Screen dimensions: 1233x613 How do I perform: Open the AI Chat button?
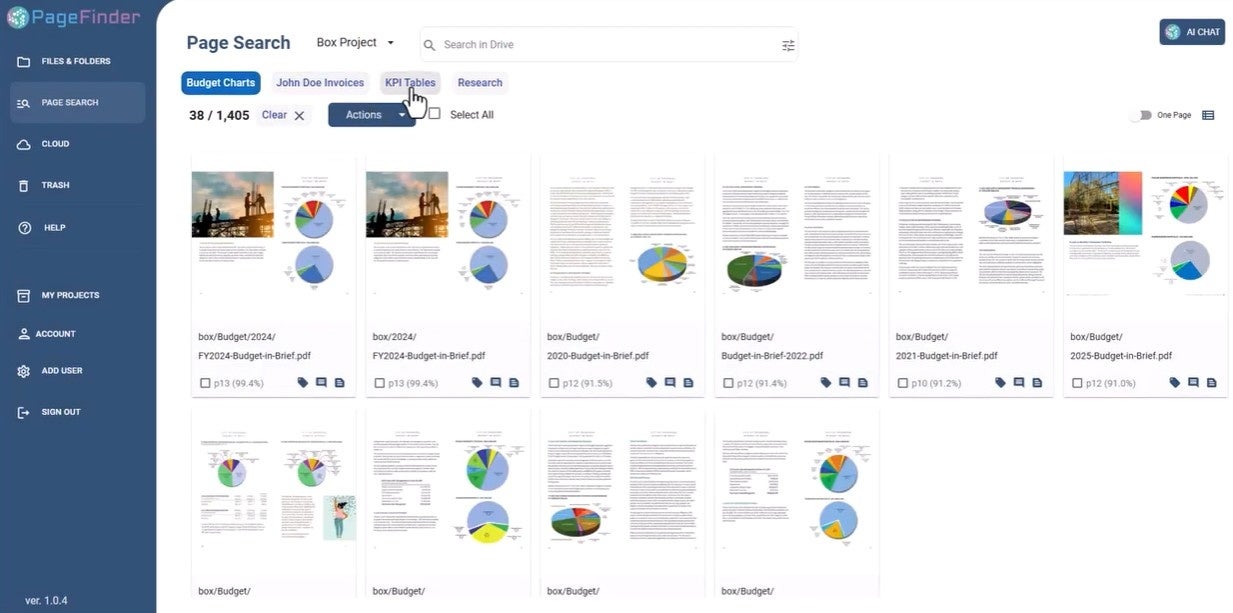pyautogui.click(x=1192, y=32)
